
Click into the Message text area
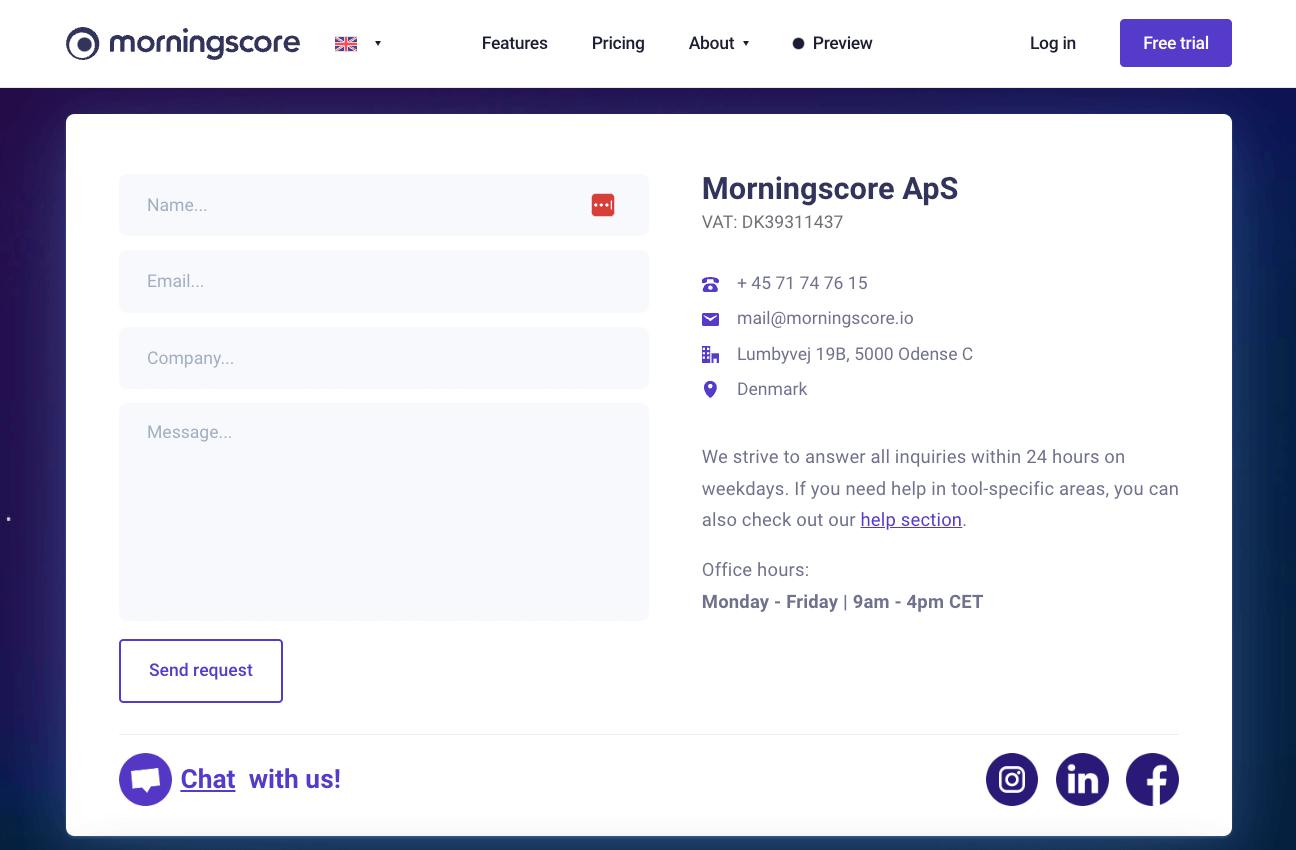384,512
